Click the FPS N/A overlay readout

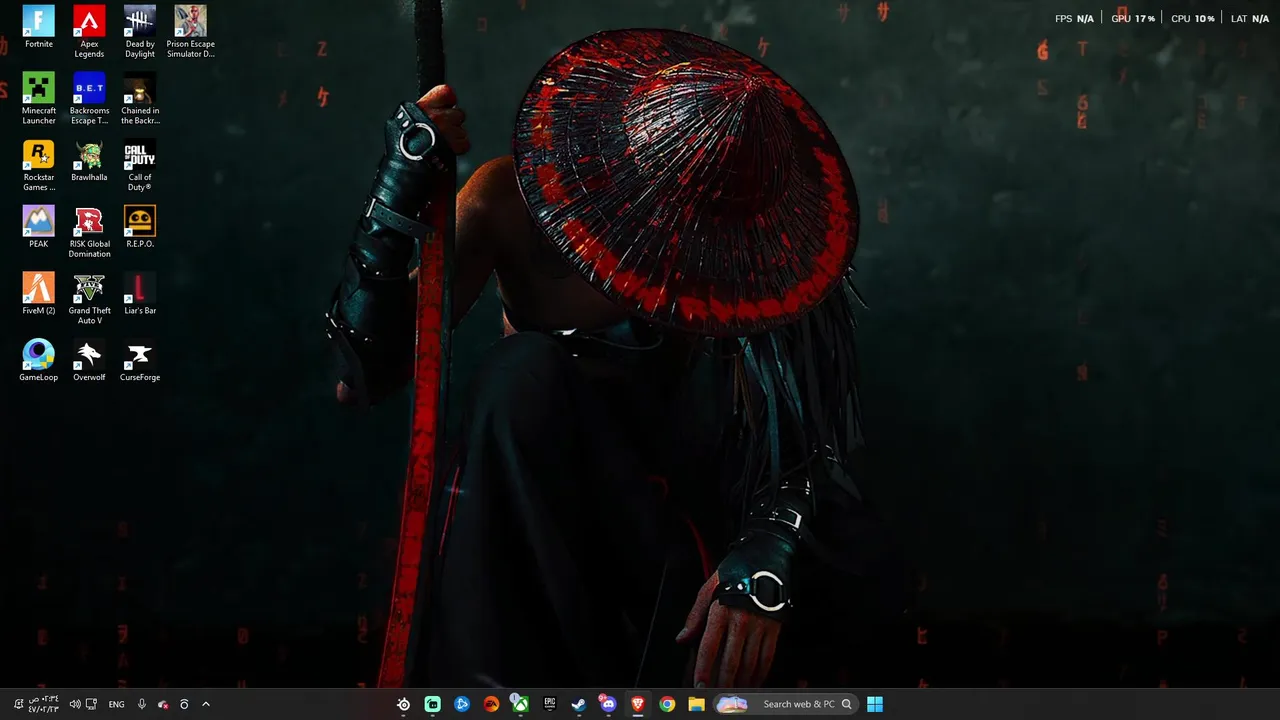click(1074, 18)
